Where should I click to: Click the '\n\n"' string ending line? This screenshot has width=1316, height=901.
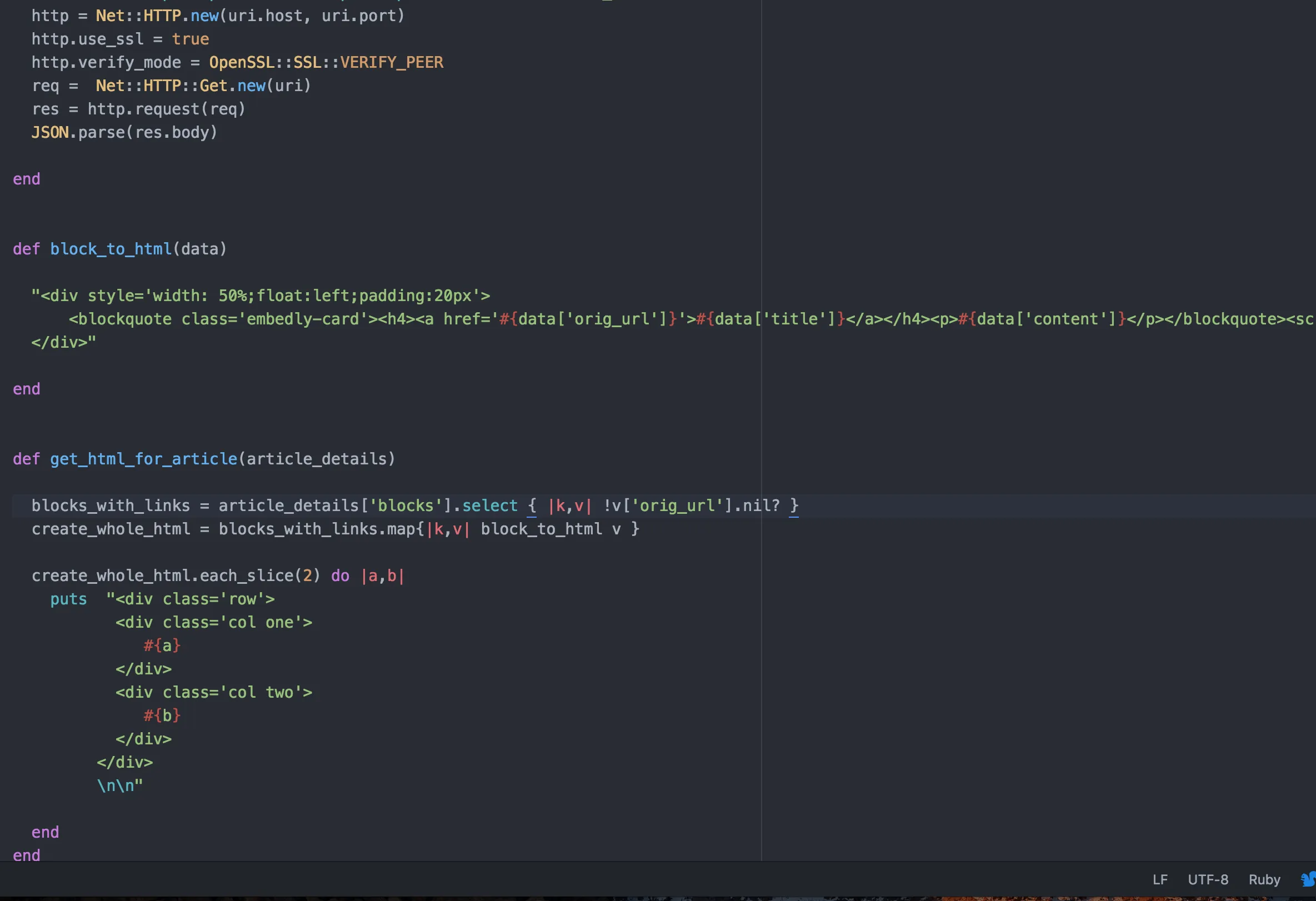tap(120, 785)
